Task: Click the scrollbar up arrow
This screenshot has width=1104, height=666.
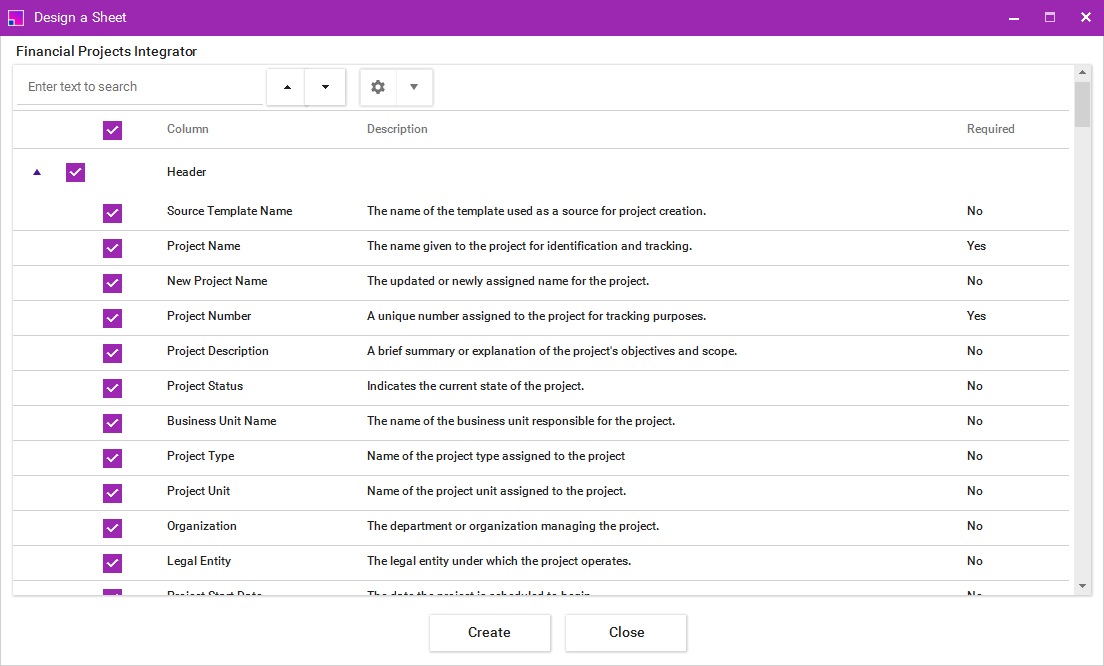Action: [1082, 72]
